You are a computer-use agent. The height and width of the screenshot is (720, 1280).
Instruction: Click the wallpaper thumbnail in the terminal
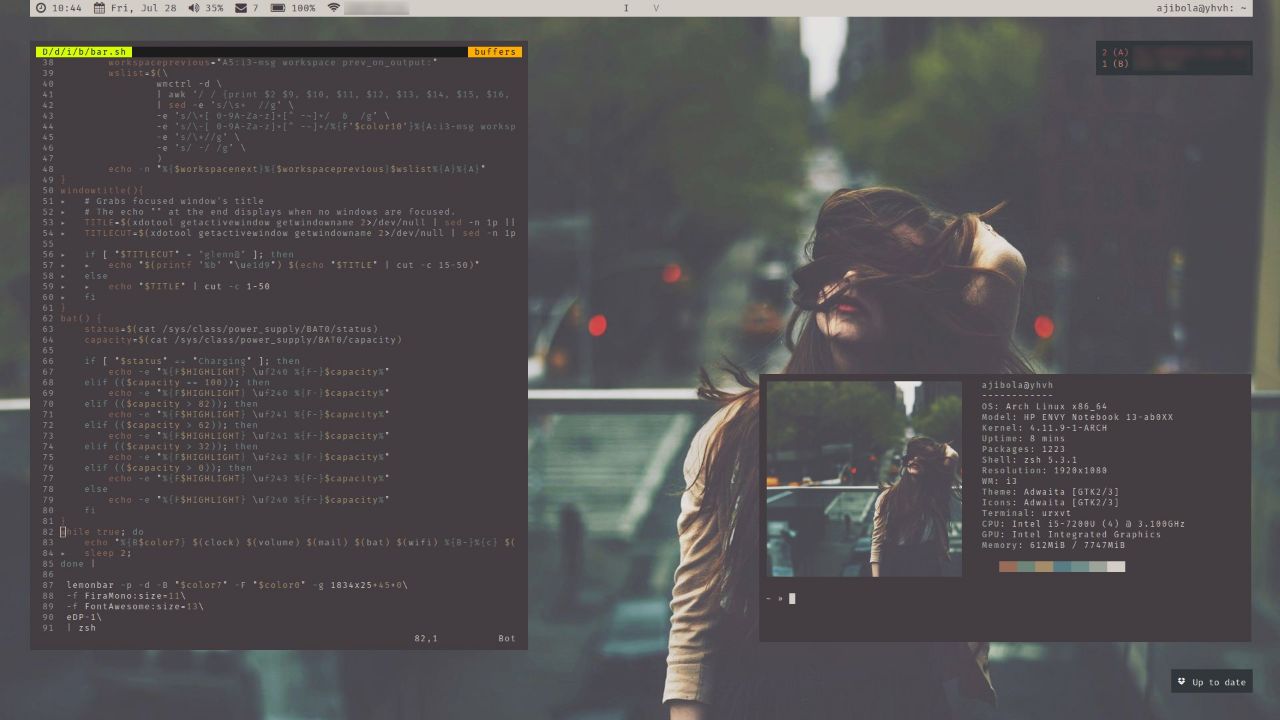point(864,478)
